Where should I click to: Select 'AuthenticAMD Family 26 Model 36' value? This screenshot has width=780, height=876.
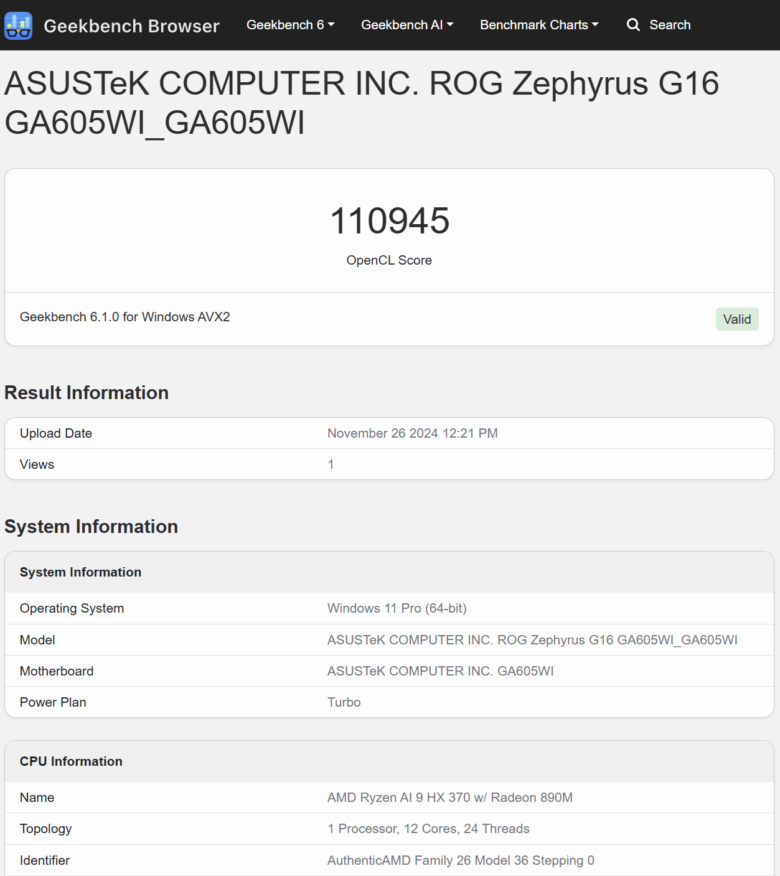[x=461, y=860]
